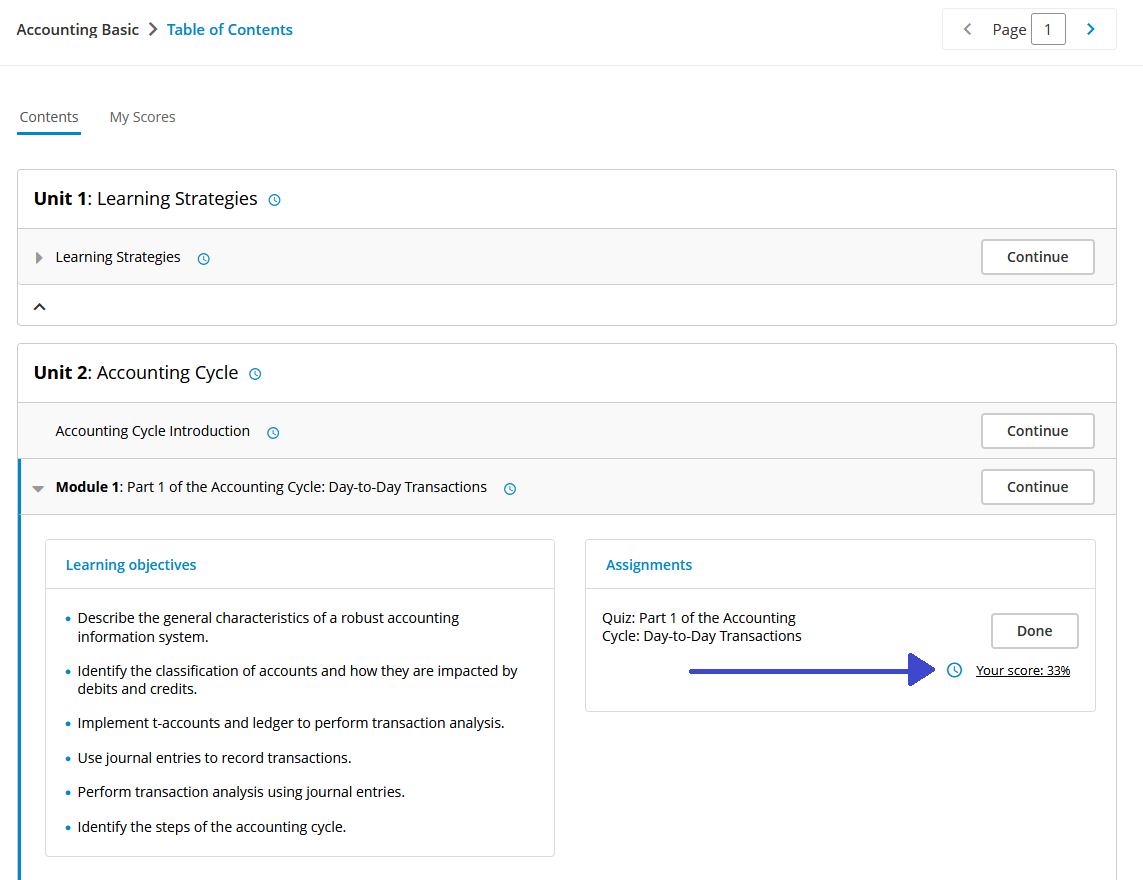
Task: Click clock icon next to Unit 1 heading
Action: (275, 200)
